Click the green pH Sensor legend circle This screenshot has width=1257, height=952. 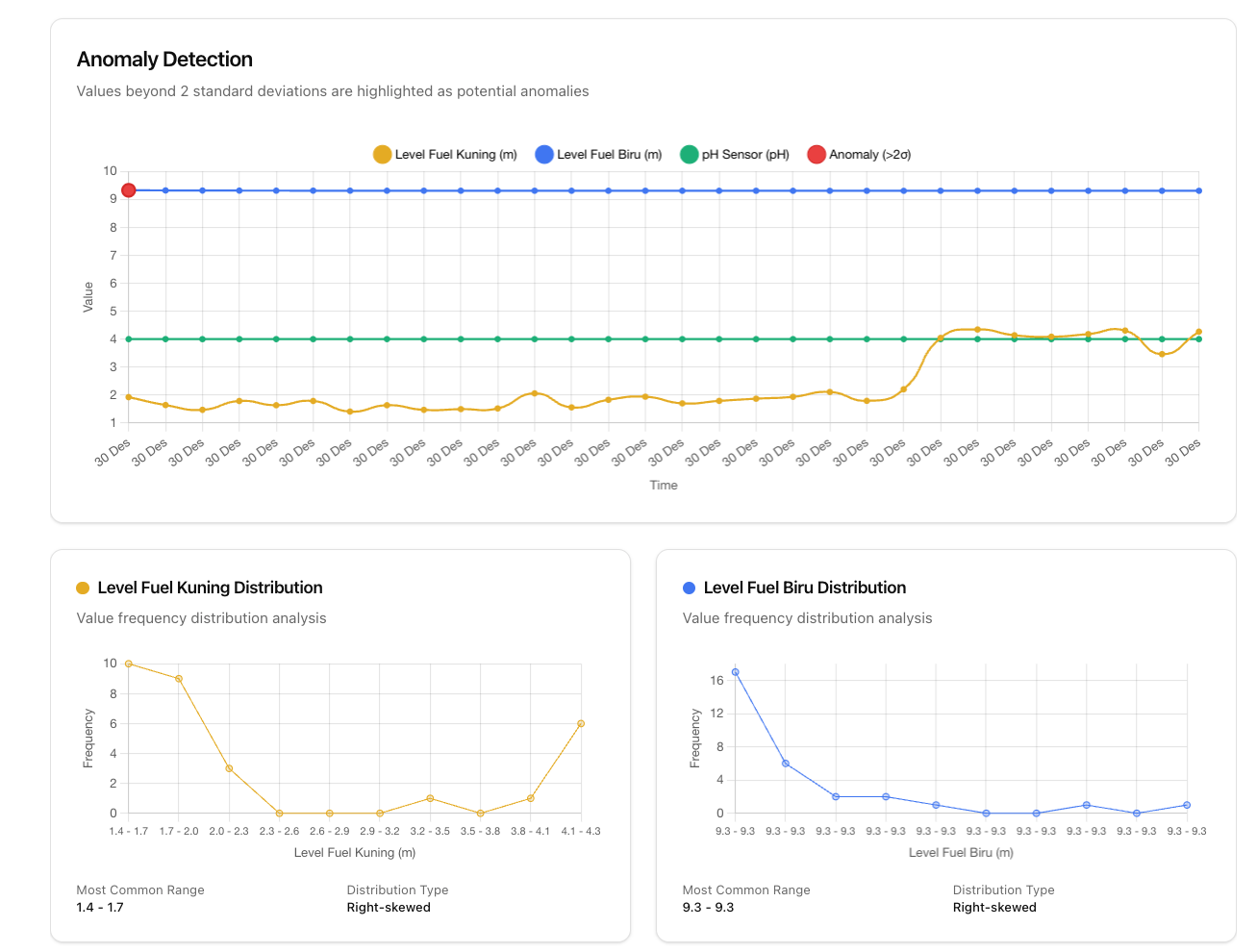(689, 155)
